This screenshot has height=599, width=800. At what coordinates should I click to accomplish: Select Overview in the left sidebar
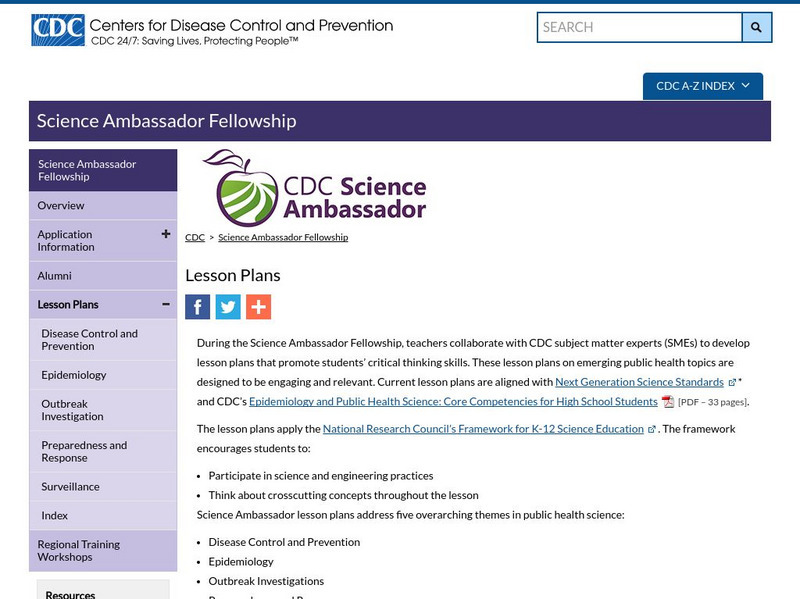[61, 205]
